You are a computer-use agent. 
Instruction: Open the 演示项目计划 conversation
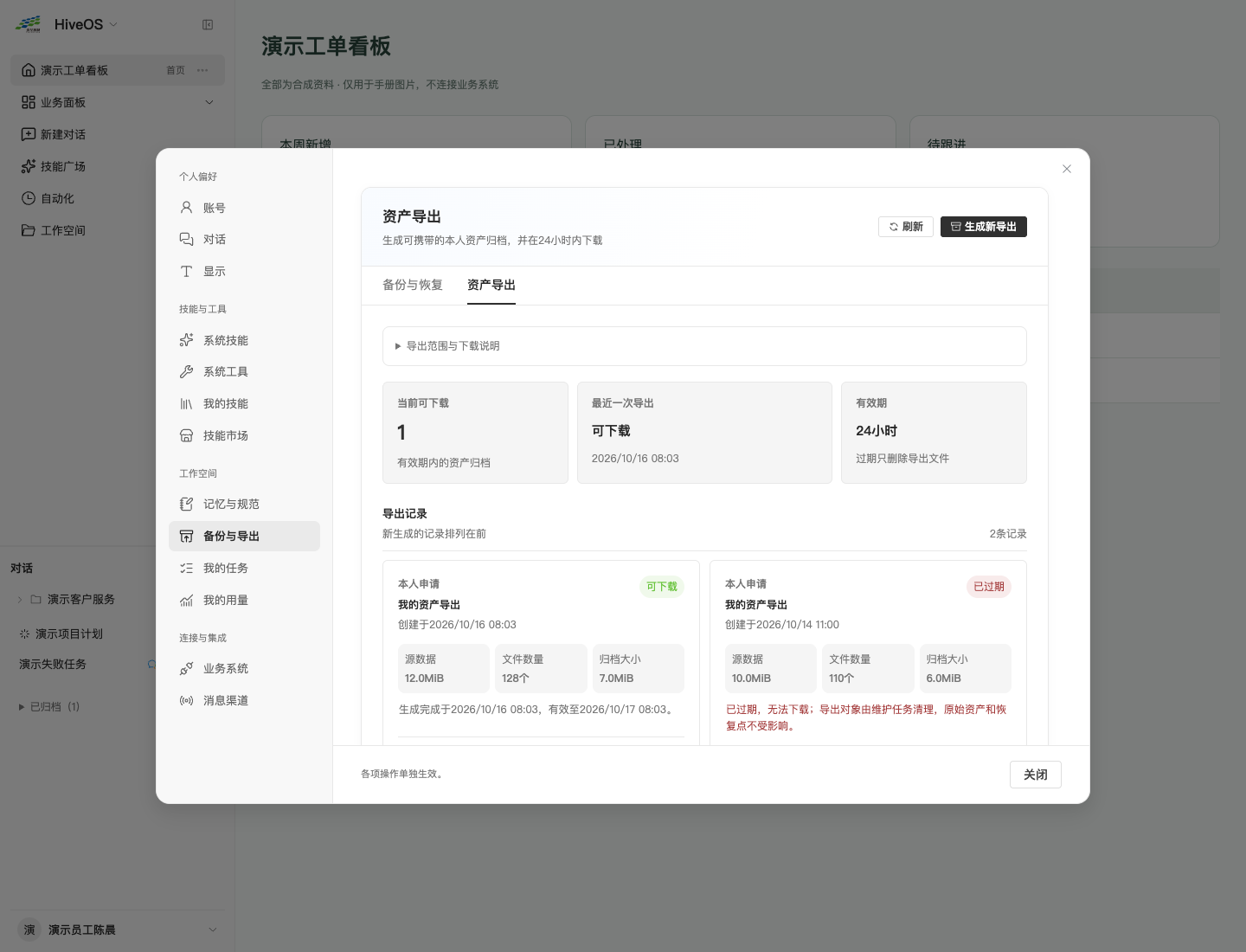pos(69,634)
